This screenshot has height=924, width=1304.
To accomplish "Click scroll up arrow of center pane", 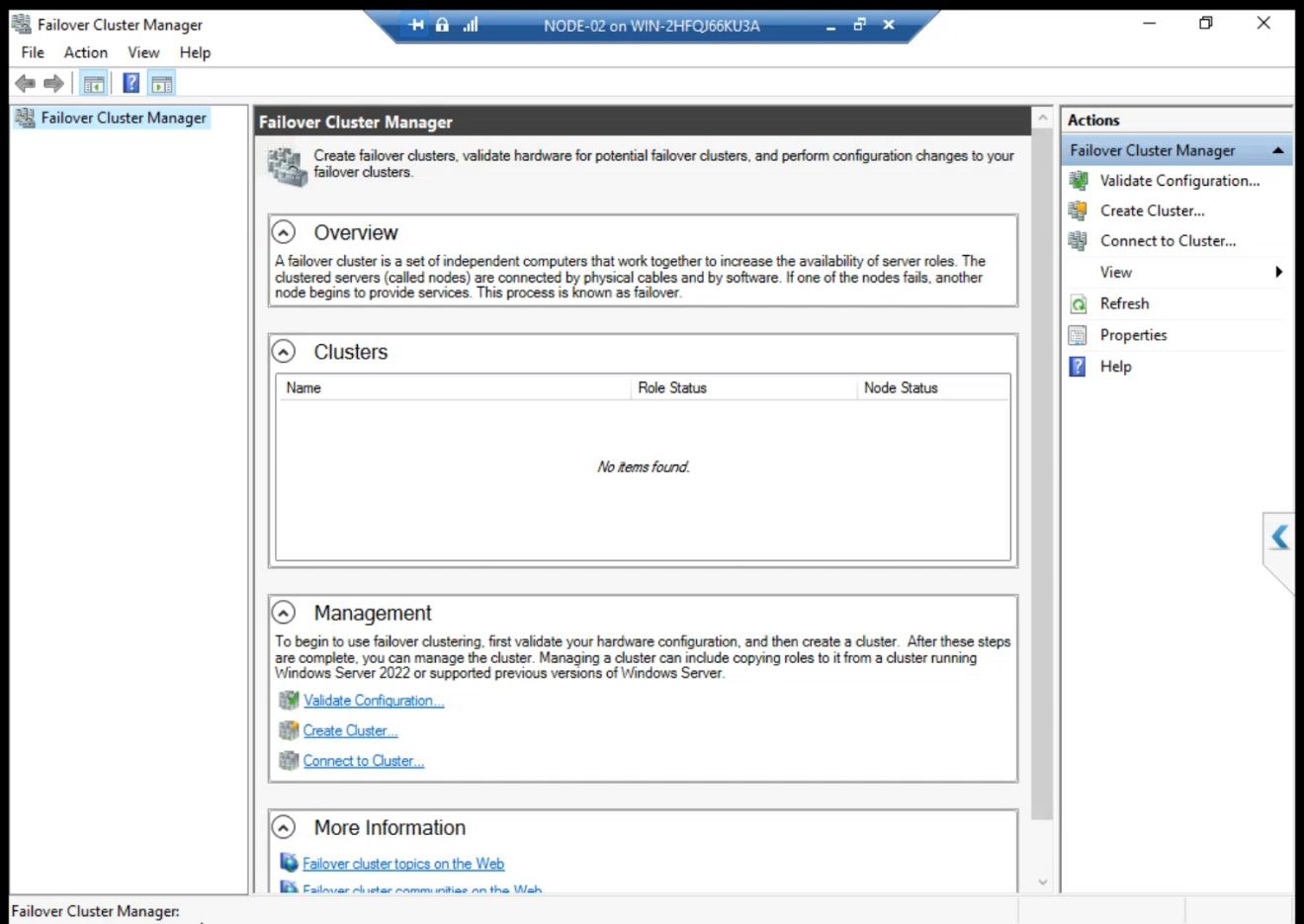I will point(1042,118).
